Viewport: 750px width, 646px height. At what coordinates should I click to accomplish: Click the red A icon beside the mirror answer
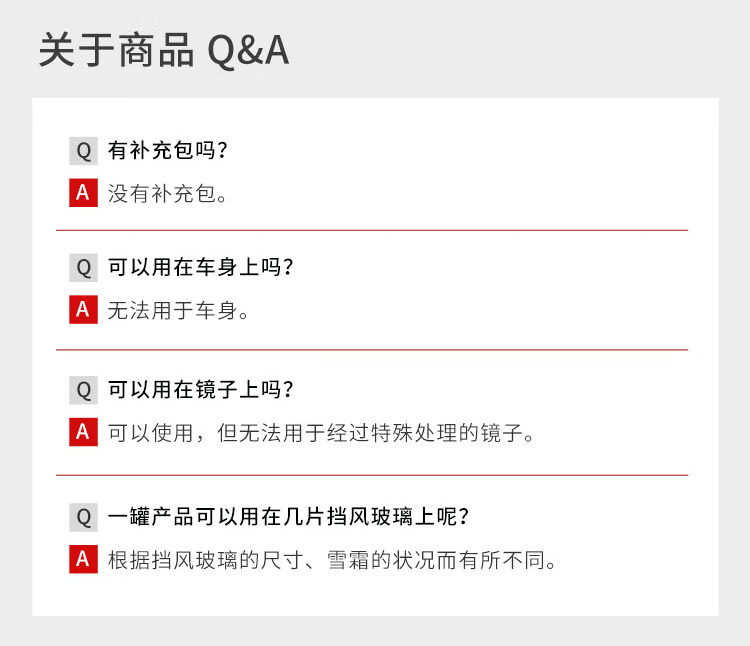point(83,433)
